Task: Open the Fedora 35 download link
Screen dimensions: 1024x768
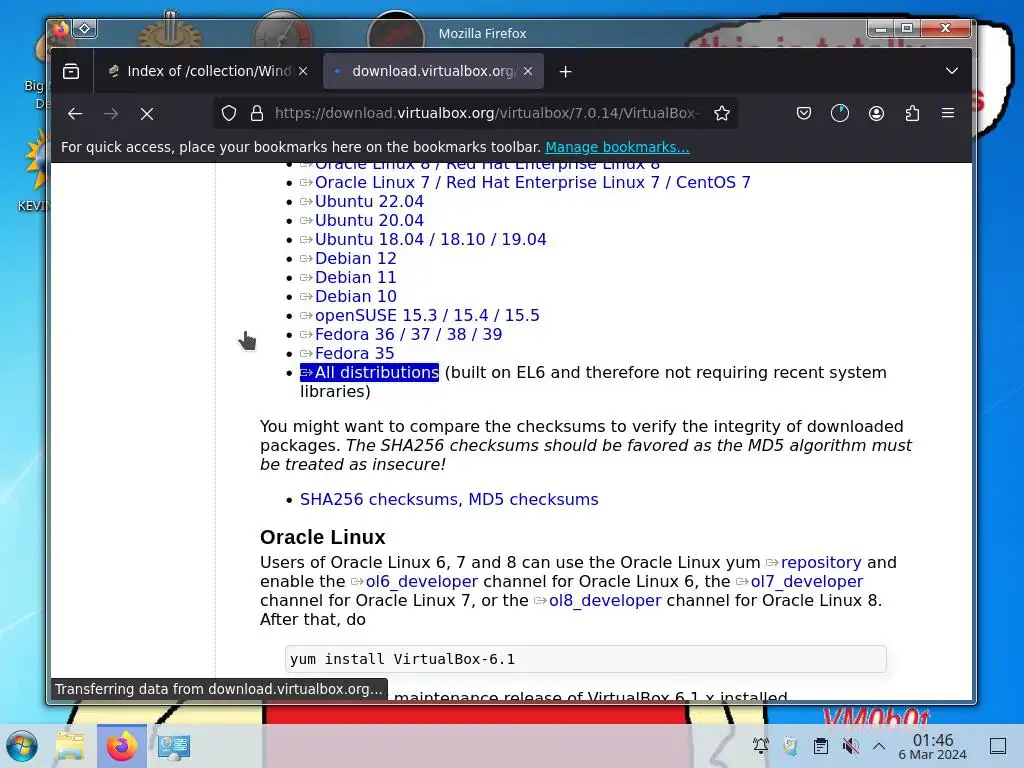Action: point(355,353)
